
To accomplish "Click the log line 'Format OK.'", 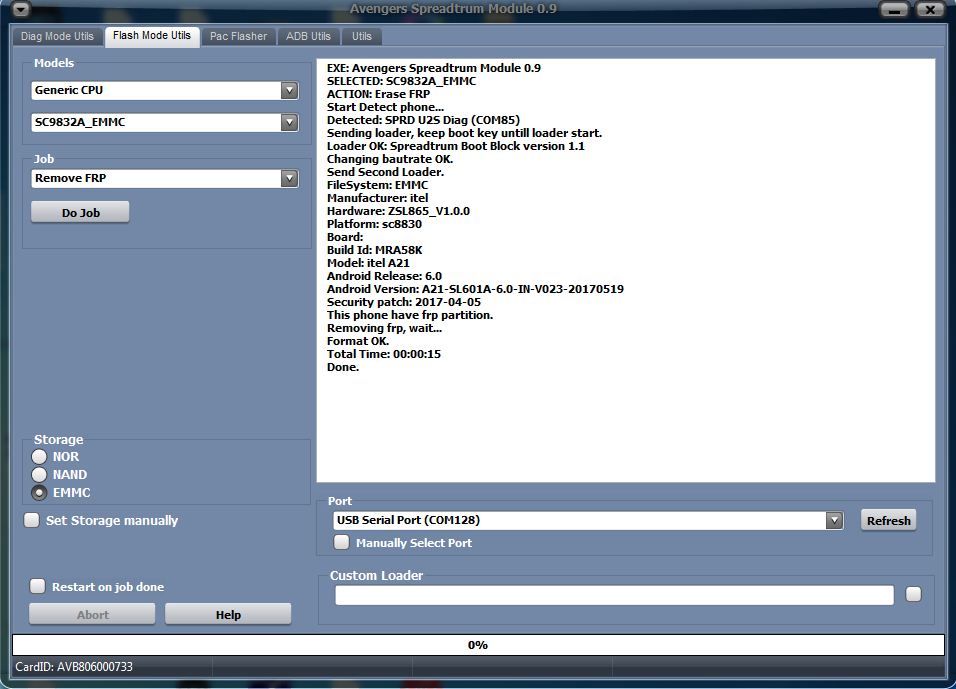I will click(358, 341).
